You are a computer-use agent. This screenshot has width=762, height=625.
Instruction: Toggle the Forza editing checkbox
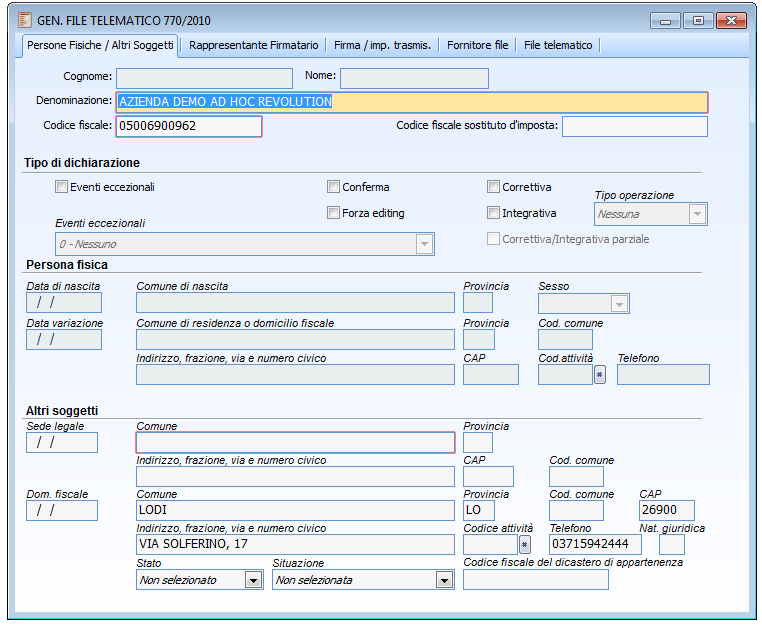333,213
